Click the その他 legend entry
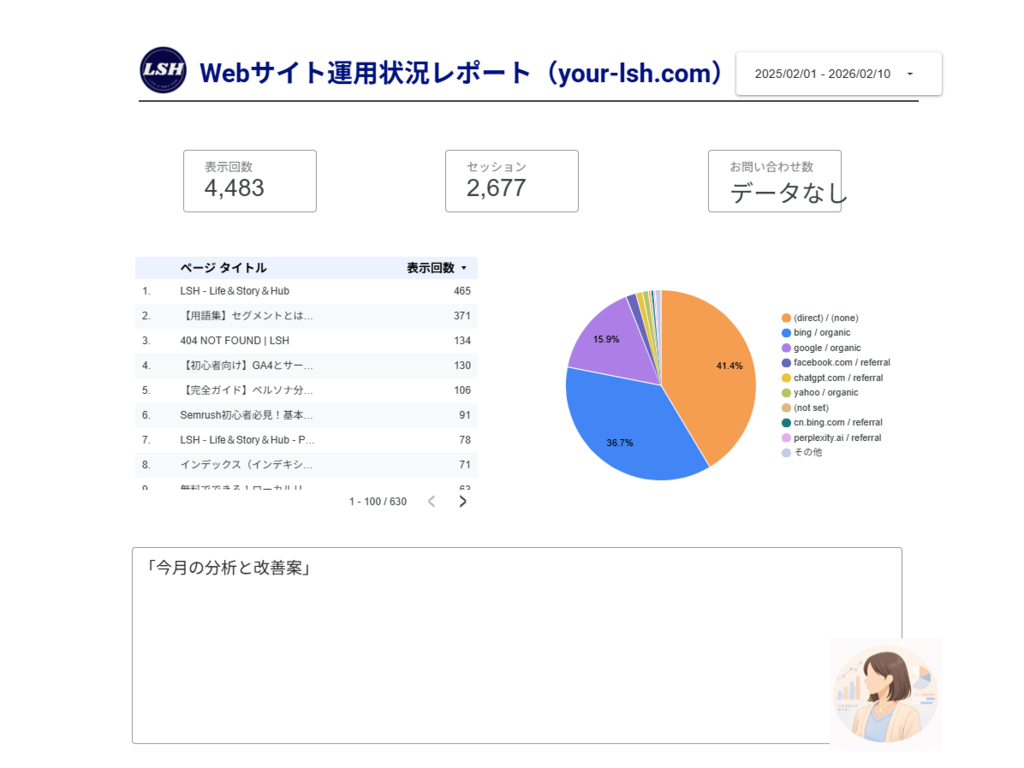The height and width of the screenshot is (768, 1024). pos(807,453)
